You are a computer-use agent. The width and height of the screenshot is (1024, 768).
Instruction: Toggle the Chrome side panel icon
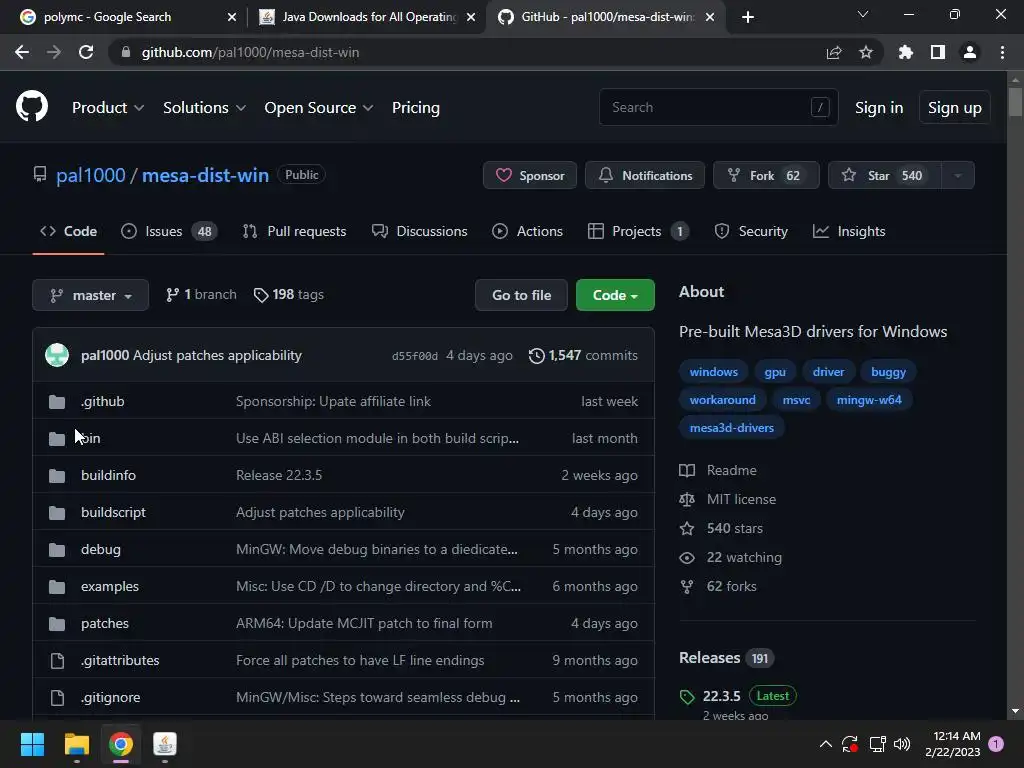(938, 52)
